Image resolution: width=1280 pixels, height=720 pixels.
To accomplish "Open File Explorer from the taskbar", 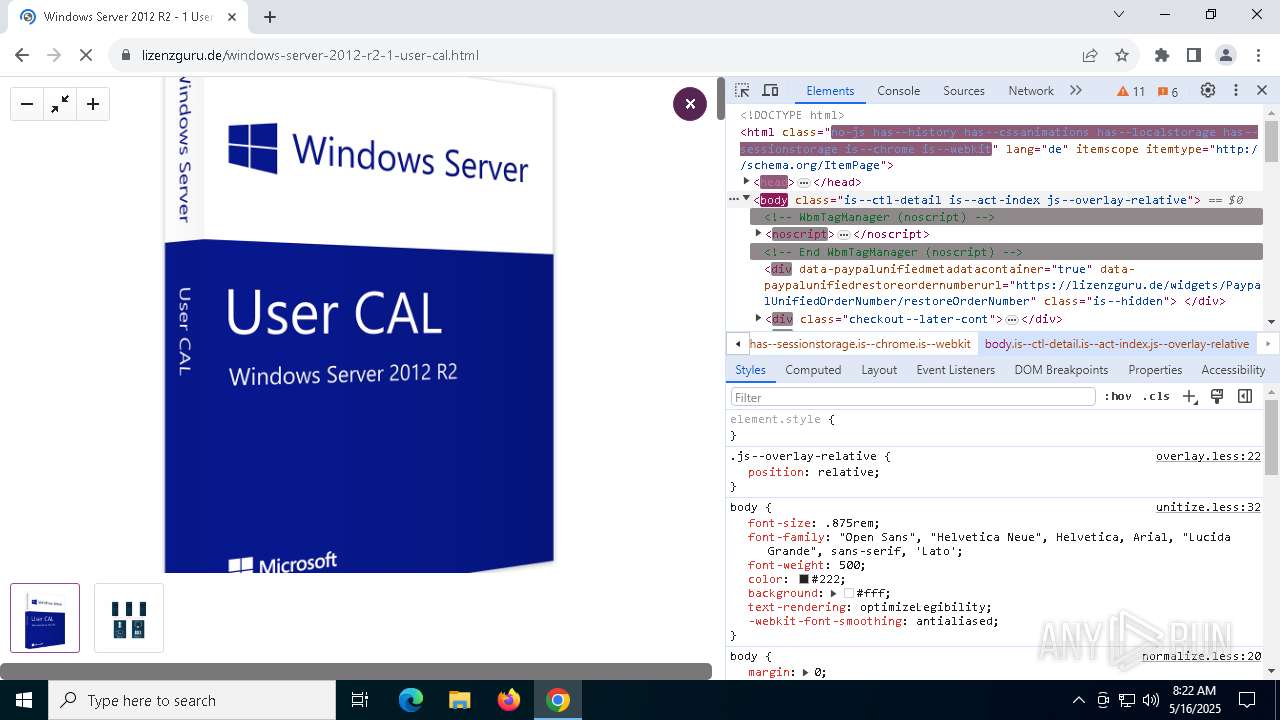I will tap(460, 700).
